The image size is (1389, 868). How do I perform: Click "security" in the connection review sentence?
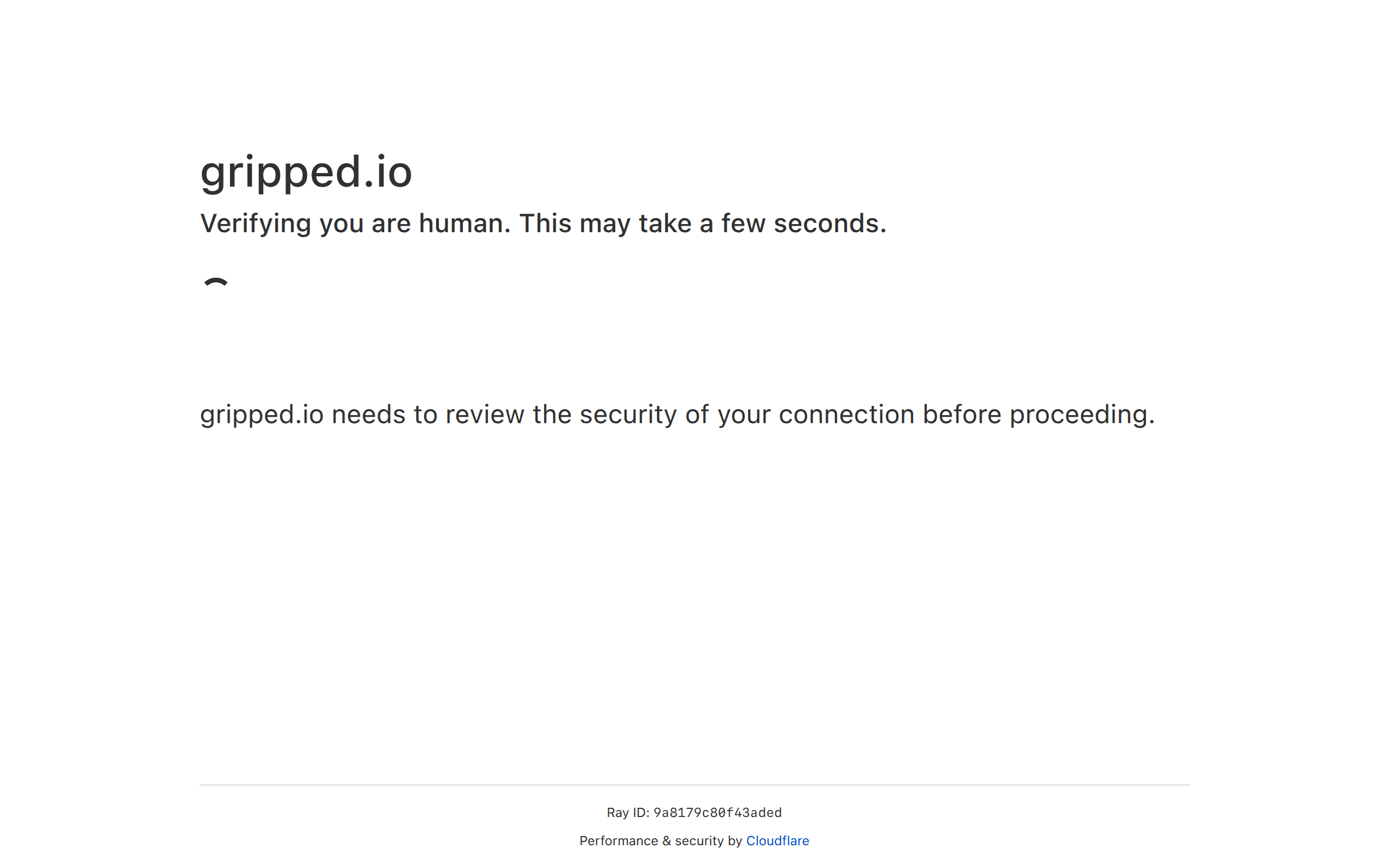[x=628, y=414]
